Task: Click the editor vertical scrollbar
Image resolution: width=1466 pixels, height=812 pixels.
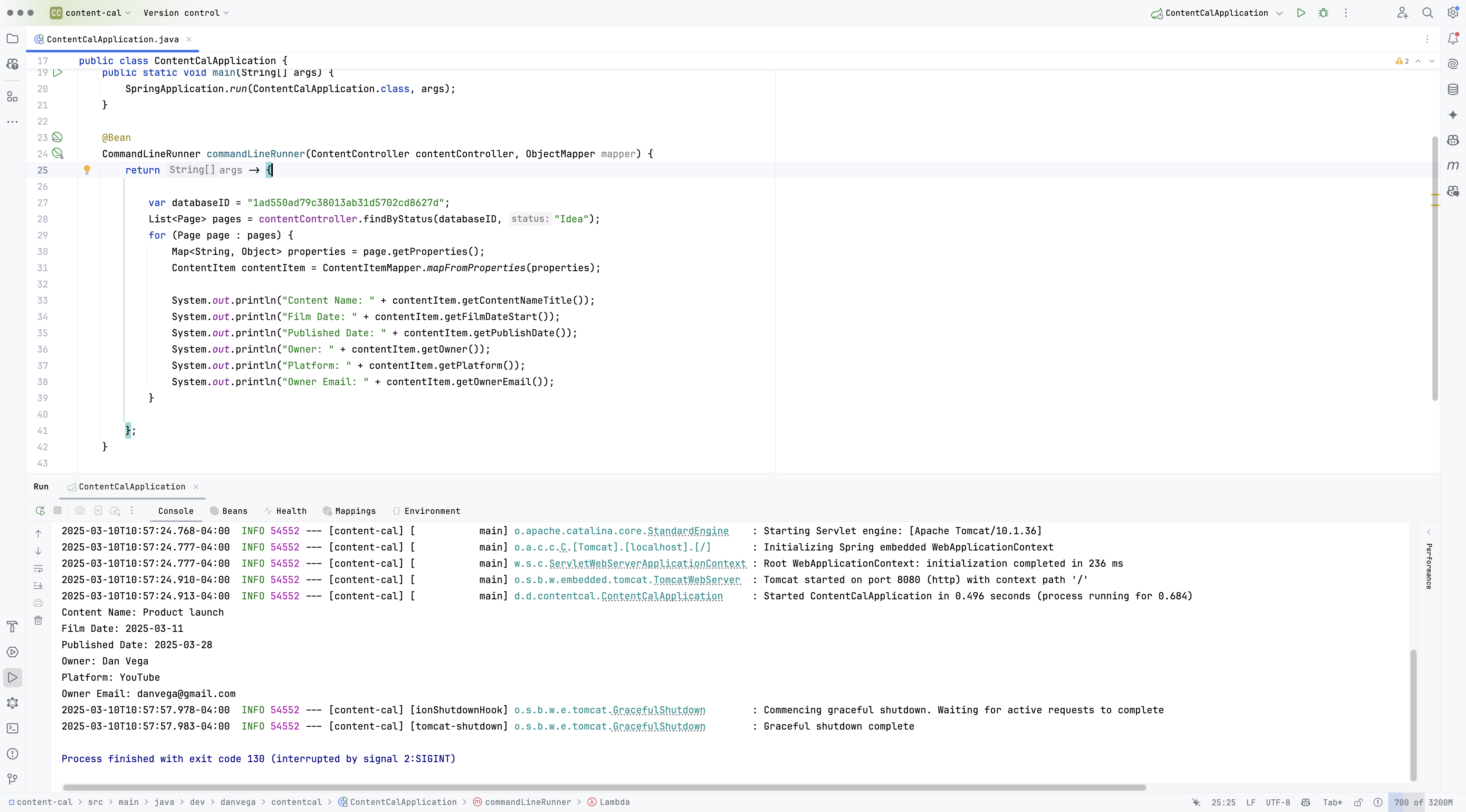Action: (x=1435, y=268)
